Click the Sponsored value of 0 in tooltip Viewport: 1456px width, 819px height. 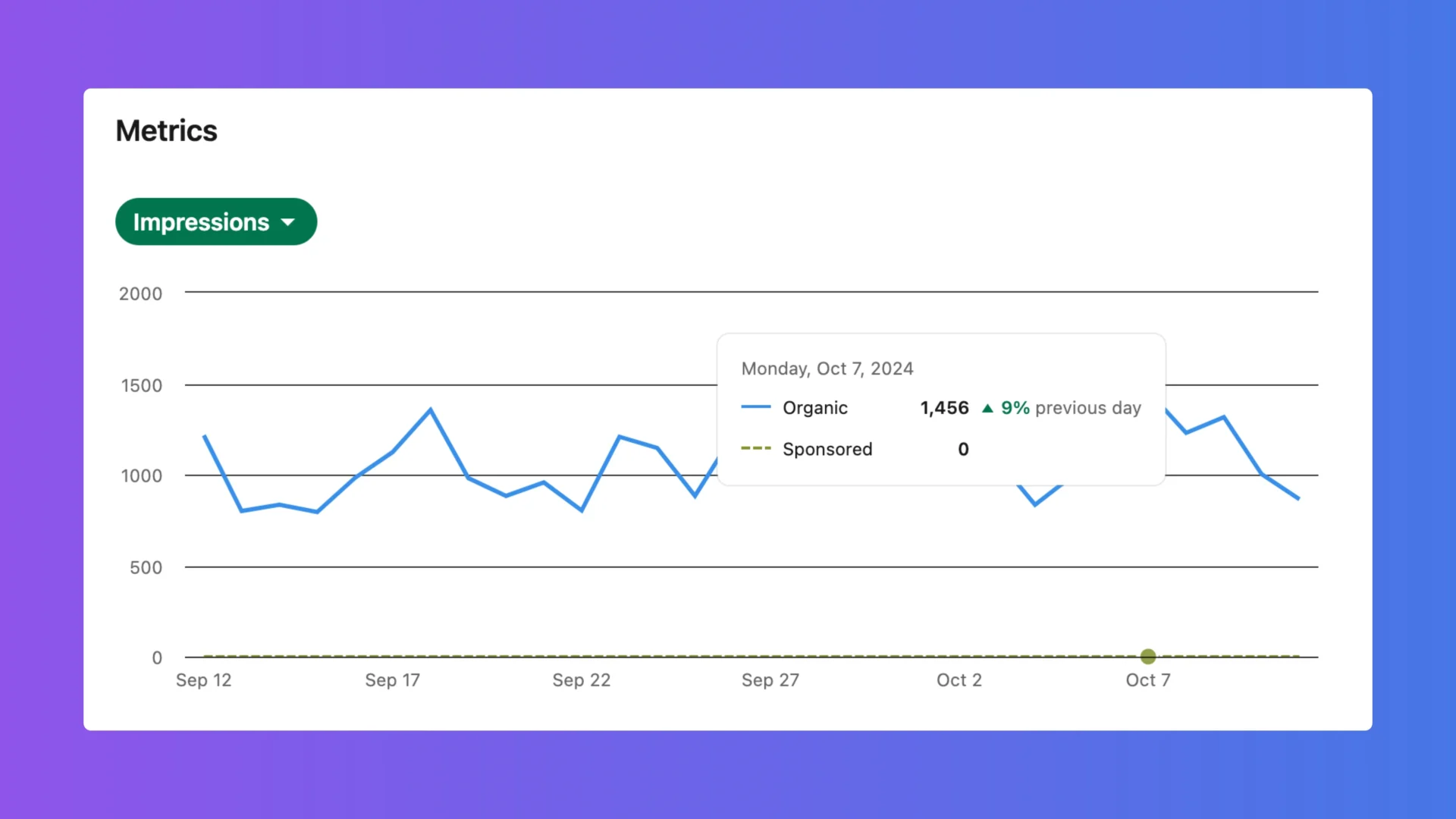963,449
